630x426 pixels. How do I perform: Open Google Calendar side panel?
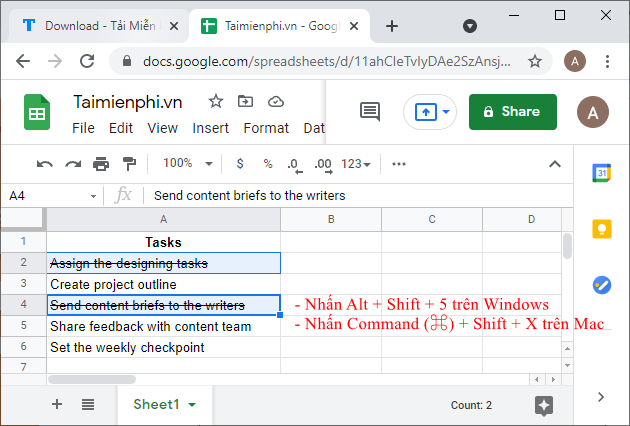pyautogui.click(x=601, y=173)
